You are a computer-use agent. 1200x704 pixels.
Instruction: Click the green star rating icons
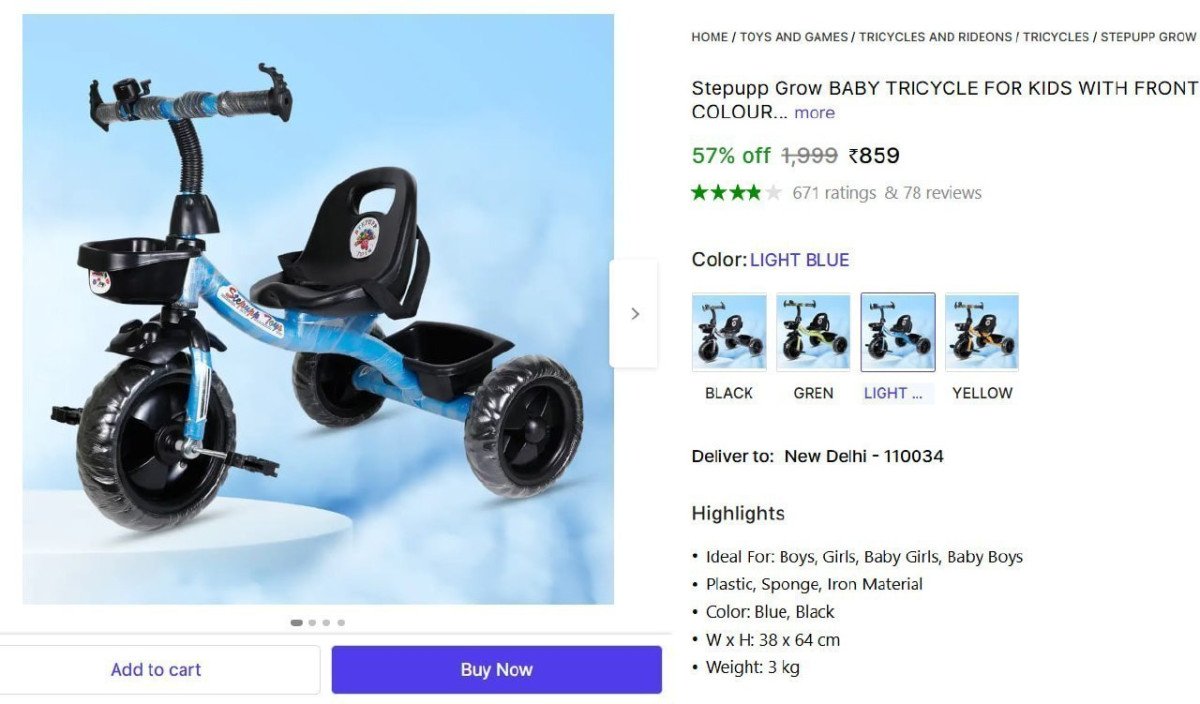pyautogui.click(x=736, y=193)
